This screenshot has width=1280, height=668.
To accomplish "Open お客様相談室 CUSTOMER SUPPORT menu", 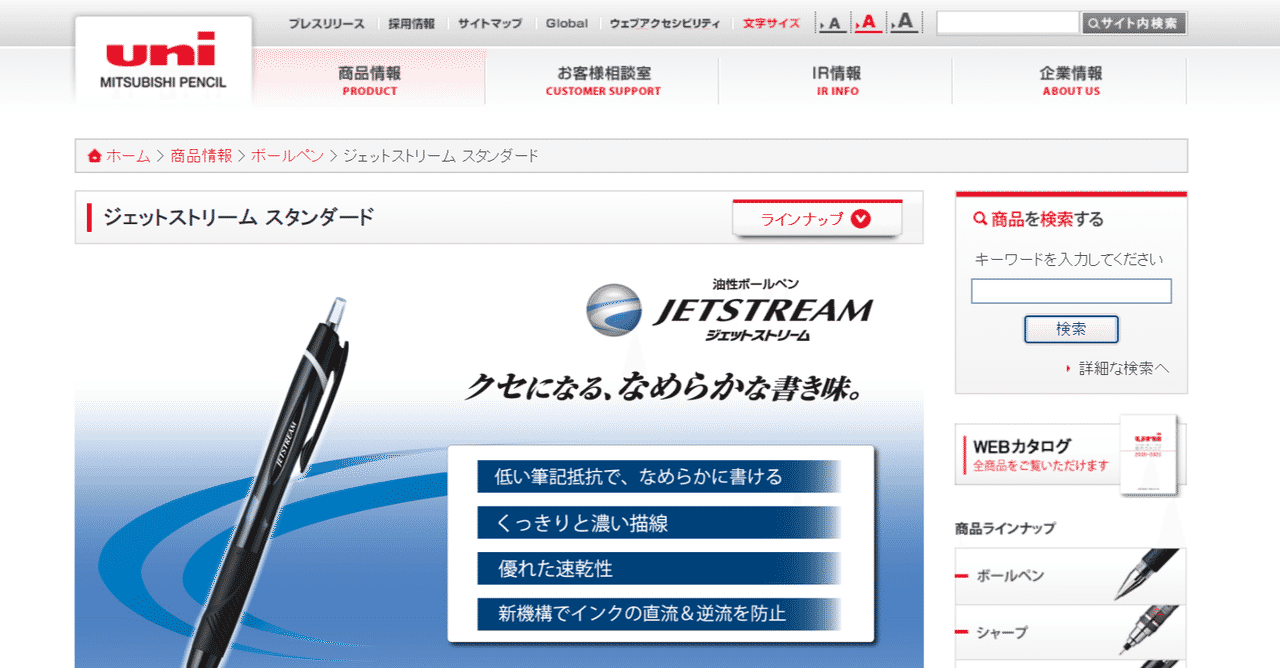I will (603, 80).
